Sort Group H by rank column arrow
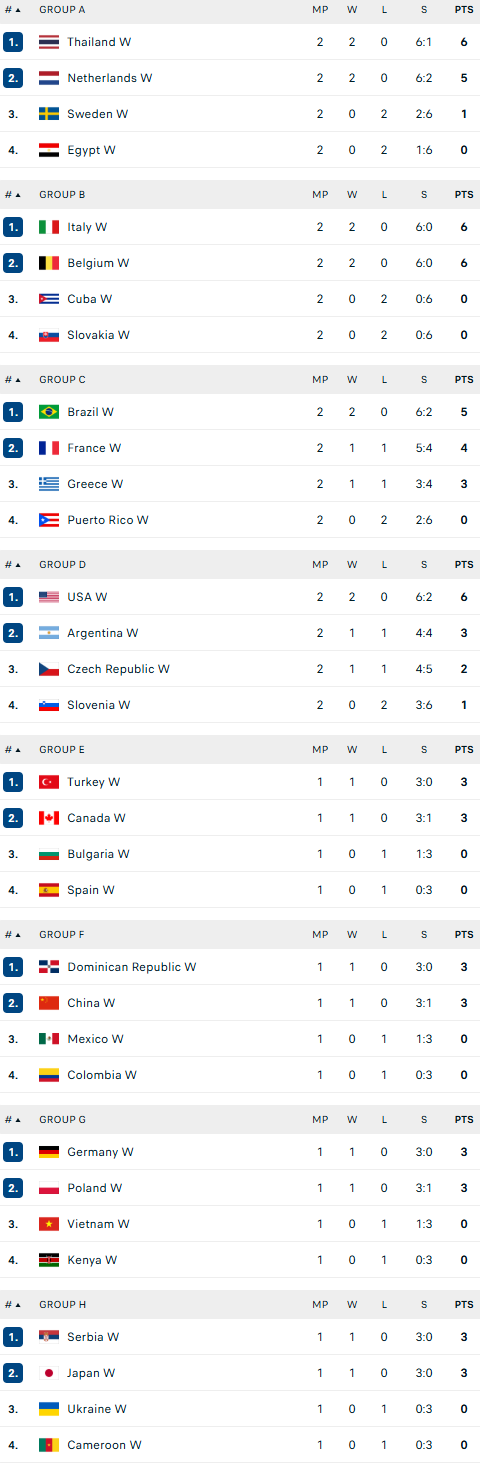The image size is (480, 1463). 17,1305
